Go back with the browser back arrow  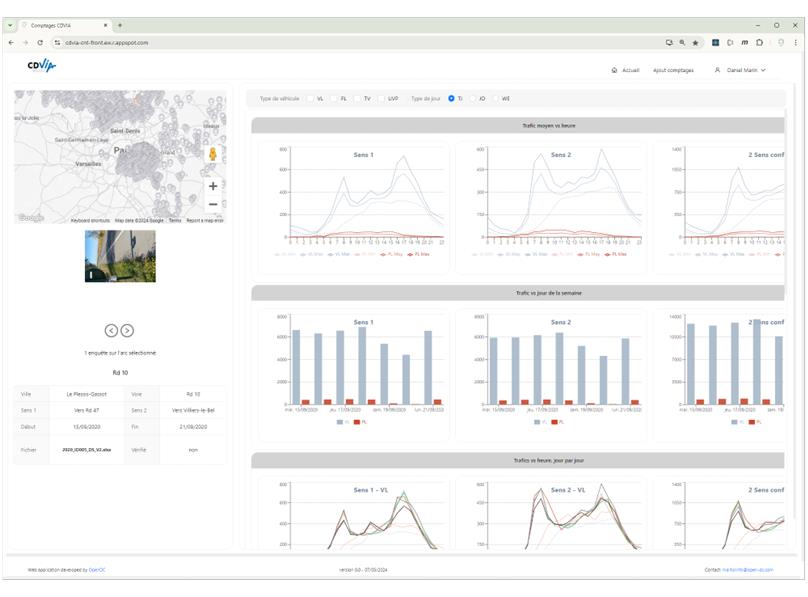(11, 43)
